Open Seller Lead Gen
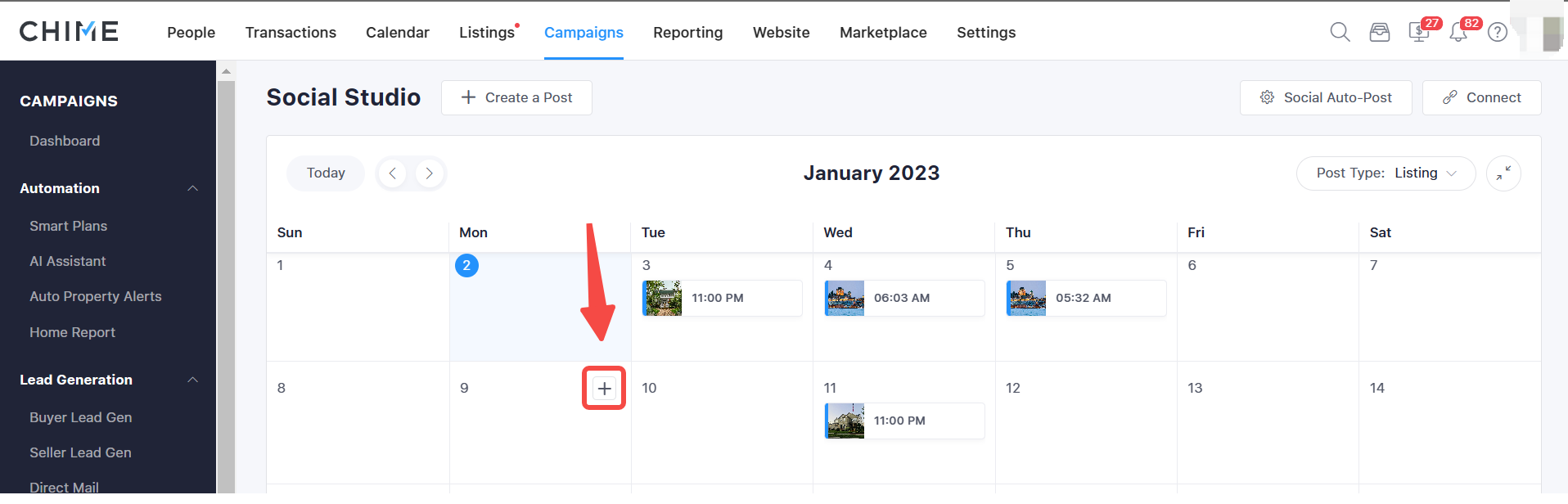The width and height of the screenshot is (1568, 504). coord(80,452)
